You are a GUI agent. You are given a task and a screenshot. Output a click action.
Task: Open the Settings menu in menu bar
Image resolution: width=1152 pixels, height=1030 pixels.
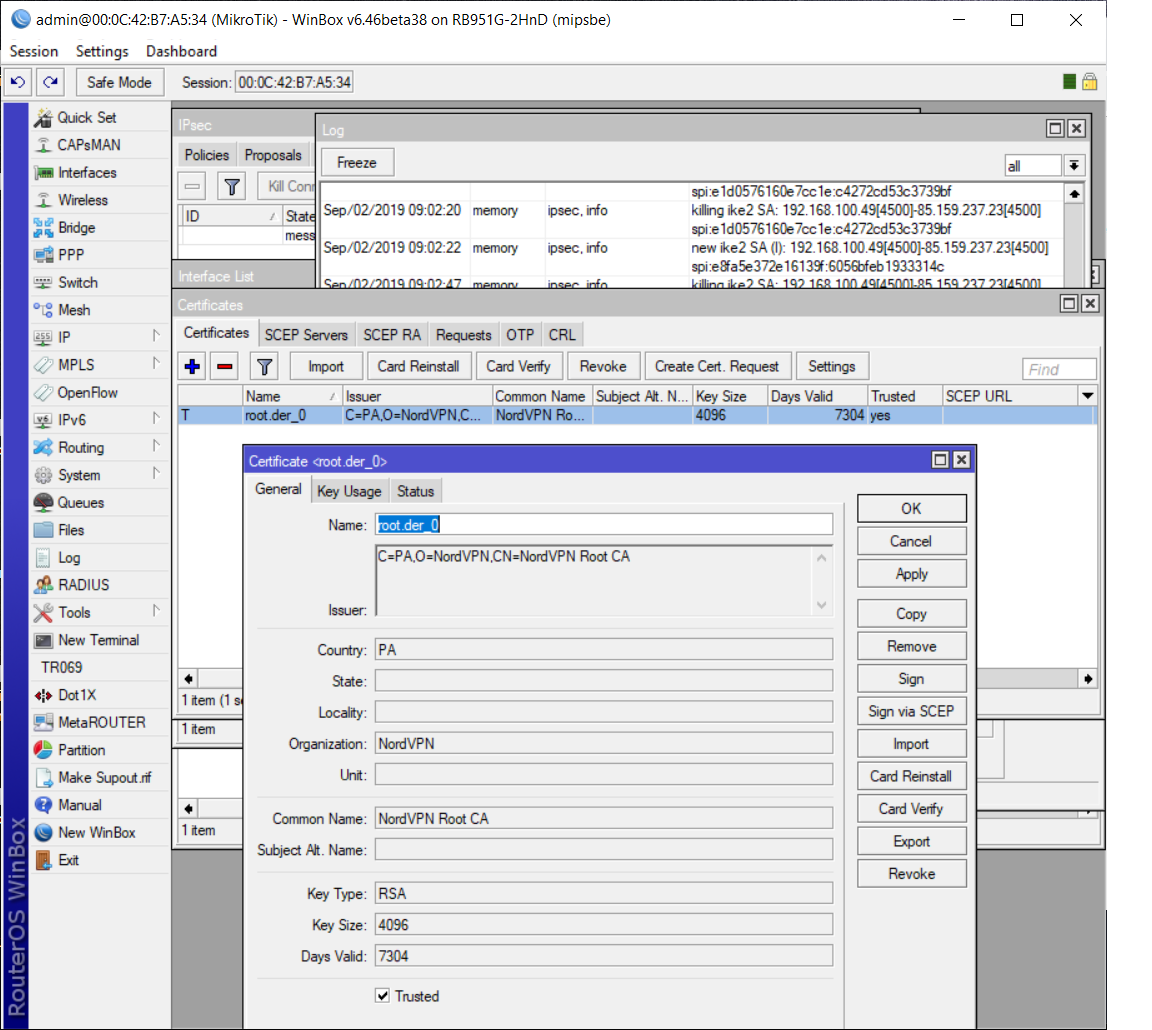tap(102, 51)
